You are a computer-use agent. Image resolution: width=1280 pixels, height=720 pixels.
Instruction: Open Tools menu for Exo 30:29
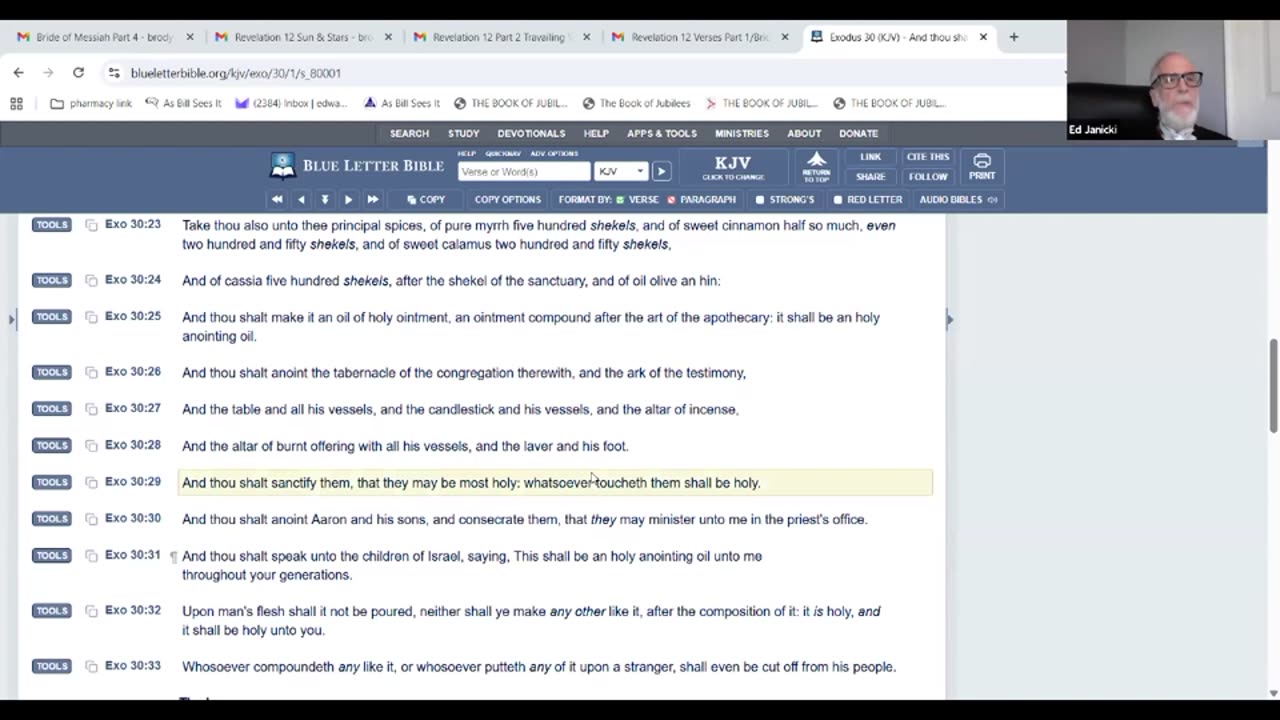tap(51, 482)
